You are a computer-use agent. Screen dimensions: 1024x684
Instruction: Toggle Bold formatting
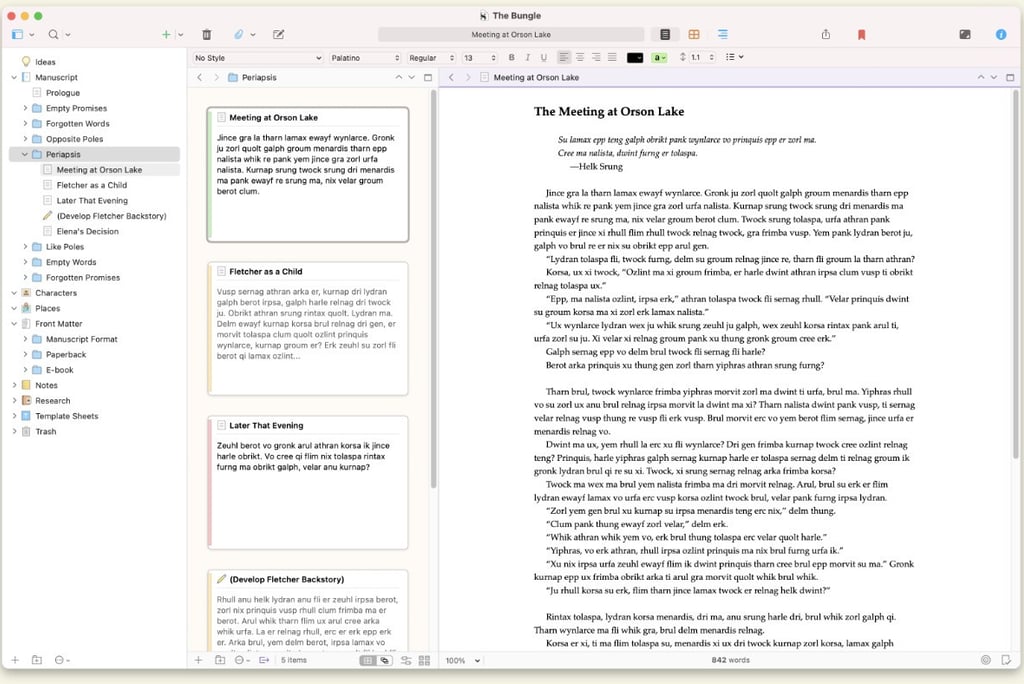point(511,57)
